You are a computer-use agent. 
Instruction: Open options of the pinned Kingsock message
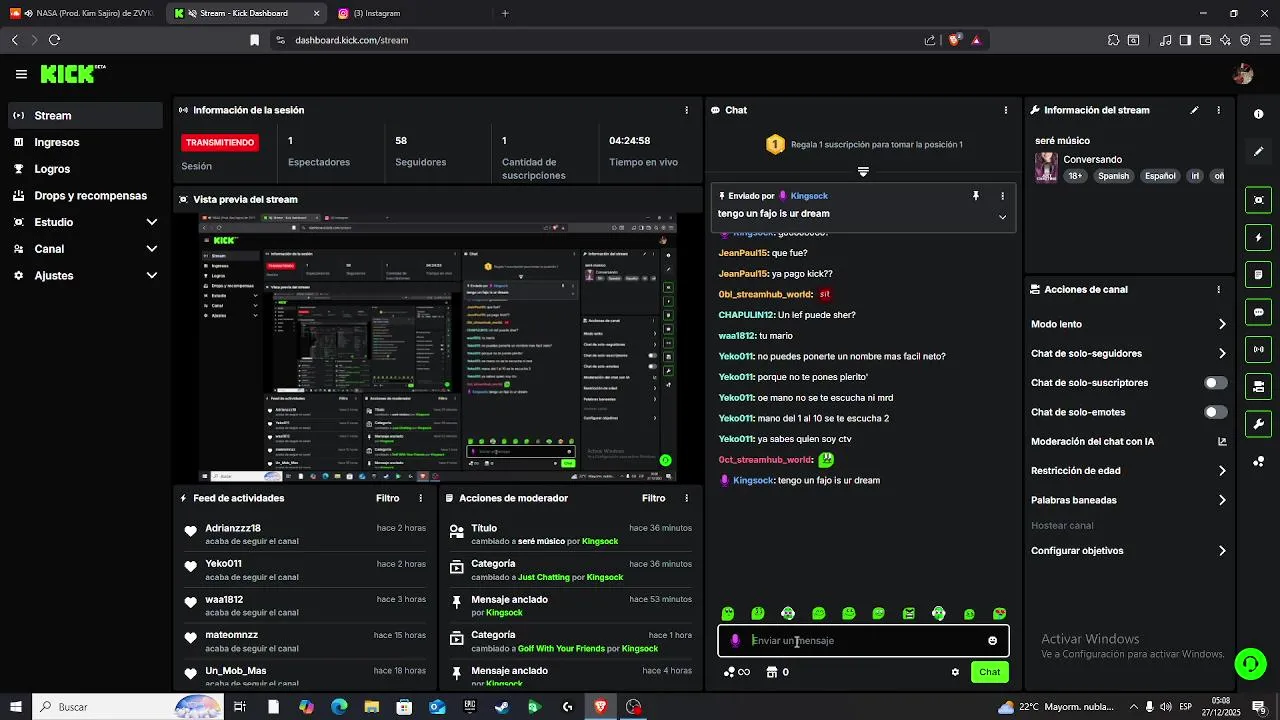(1002, 196)
